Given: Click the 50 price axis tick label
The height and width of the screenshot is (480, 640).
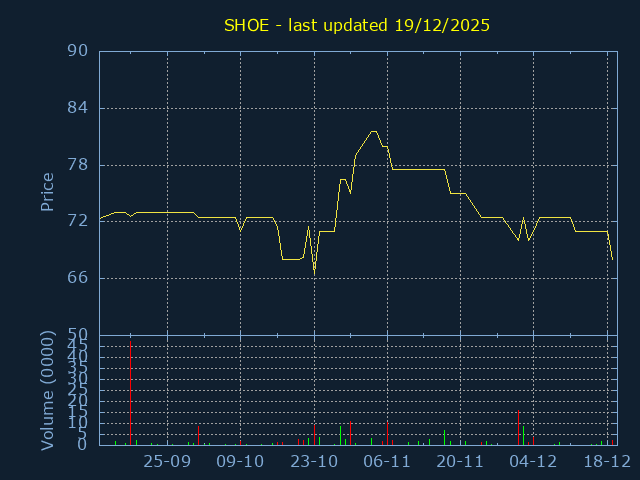Looking at the screenshot, I should 78,334.
